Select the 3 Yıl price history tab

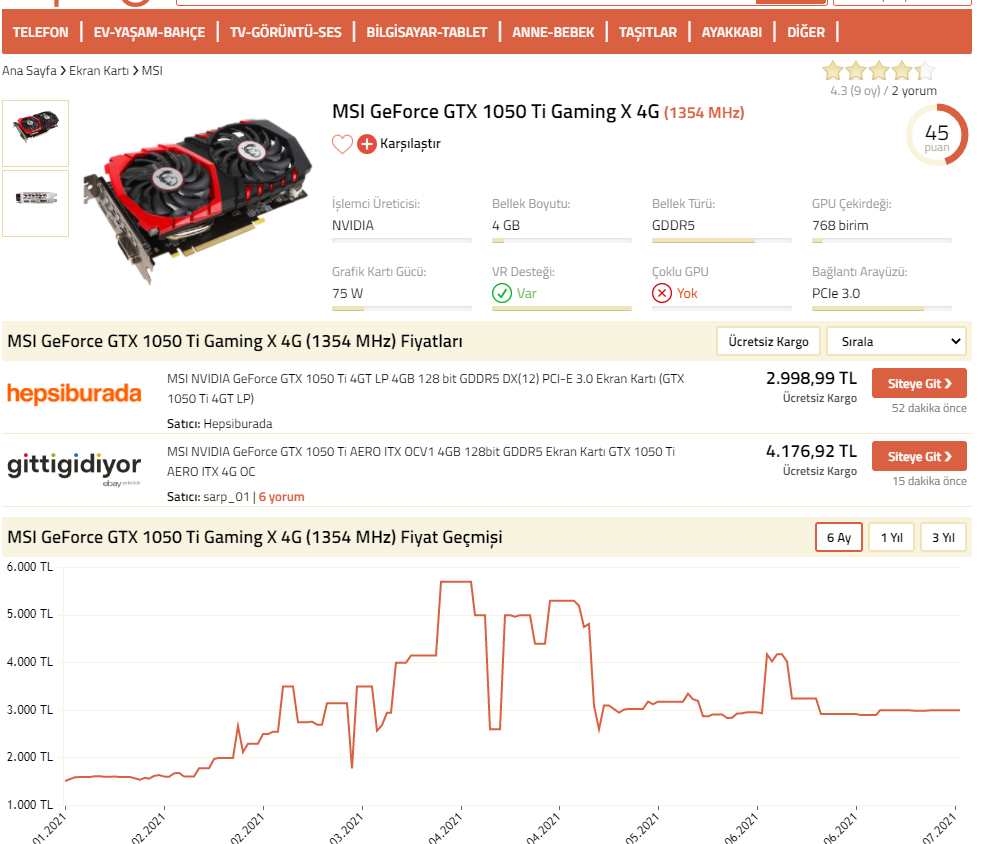[943, 538]
